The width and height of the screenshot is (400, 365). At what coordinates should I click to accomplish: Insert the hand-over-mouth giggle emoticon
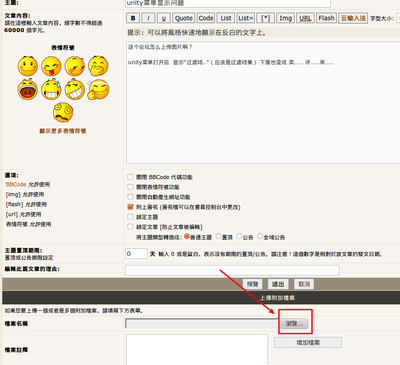pos(98,66)
